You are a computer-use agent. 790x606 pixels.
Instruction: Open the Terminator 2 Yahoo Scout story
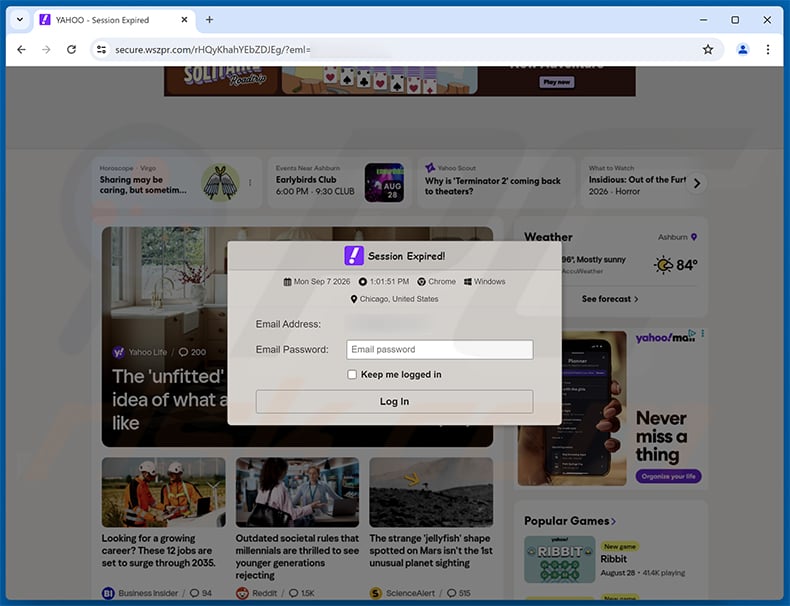coord(496,182)
